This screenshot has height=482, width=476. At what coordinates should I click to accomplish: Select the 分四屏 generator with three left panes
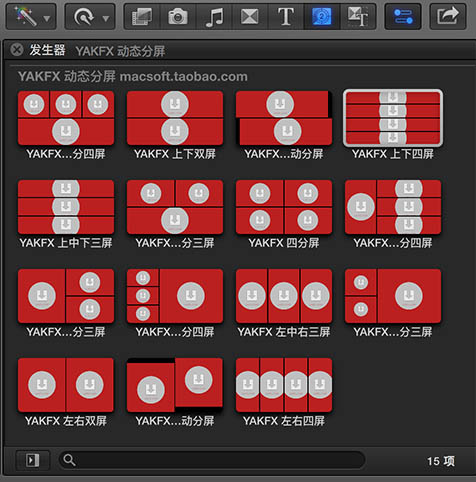tap(175, 296)
